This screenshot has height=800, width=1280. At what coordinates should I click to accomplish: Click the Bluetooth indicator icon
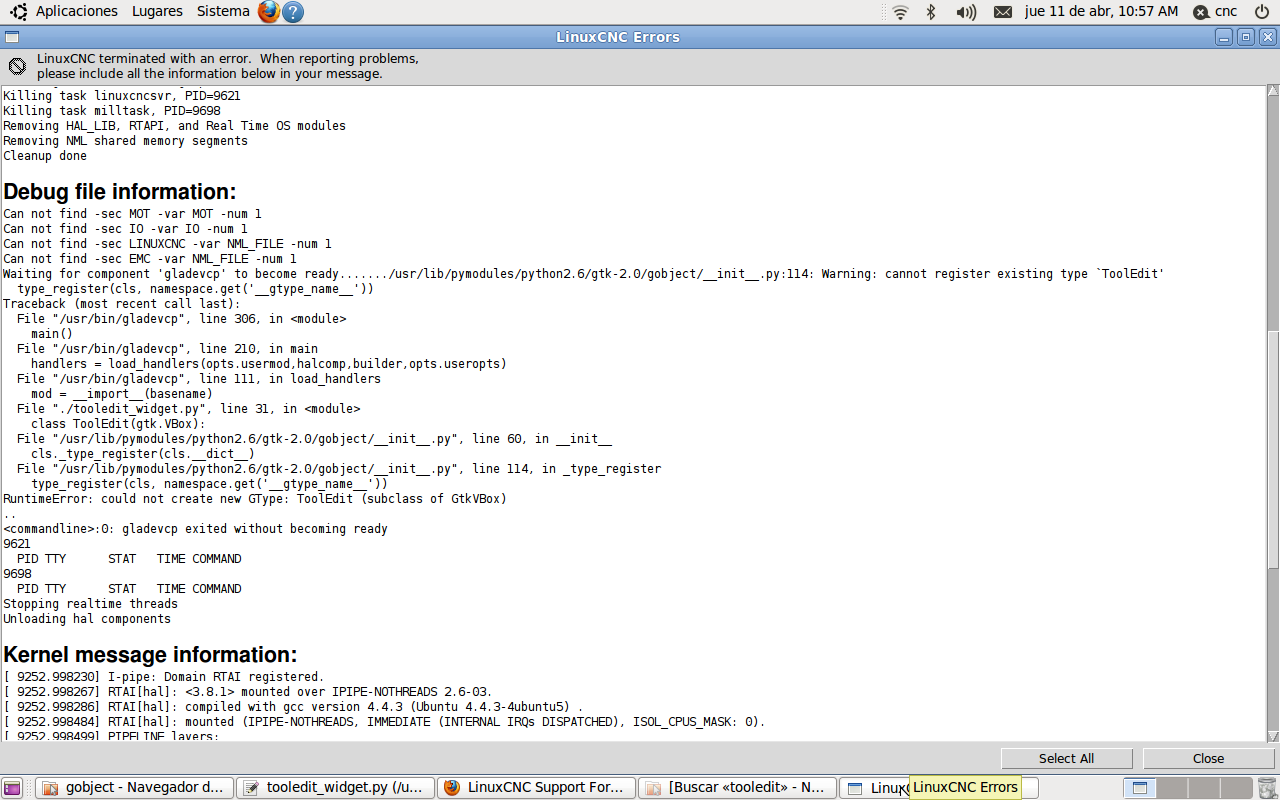tap(931, 12)
